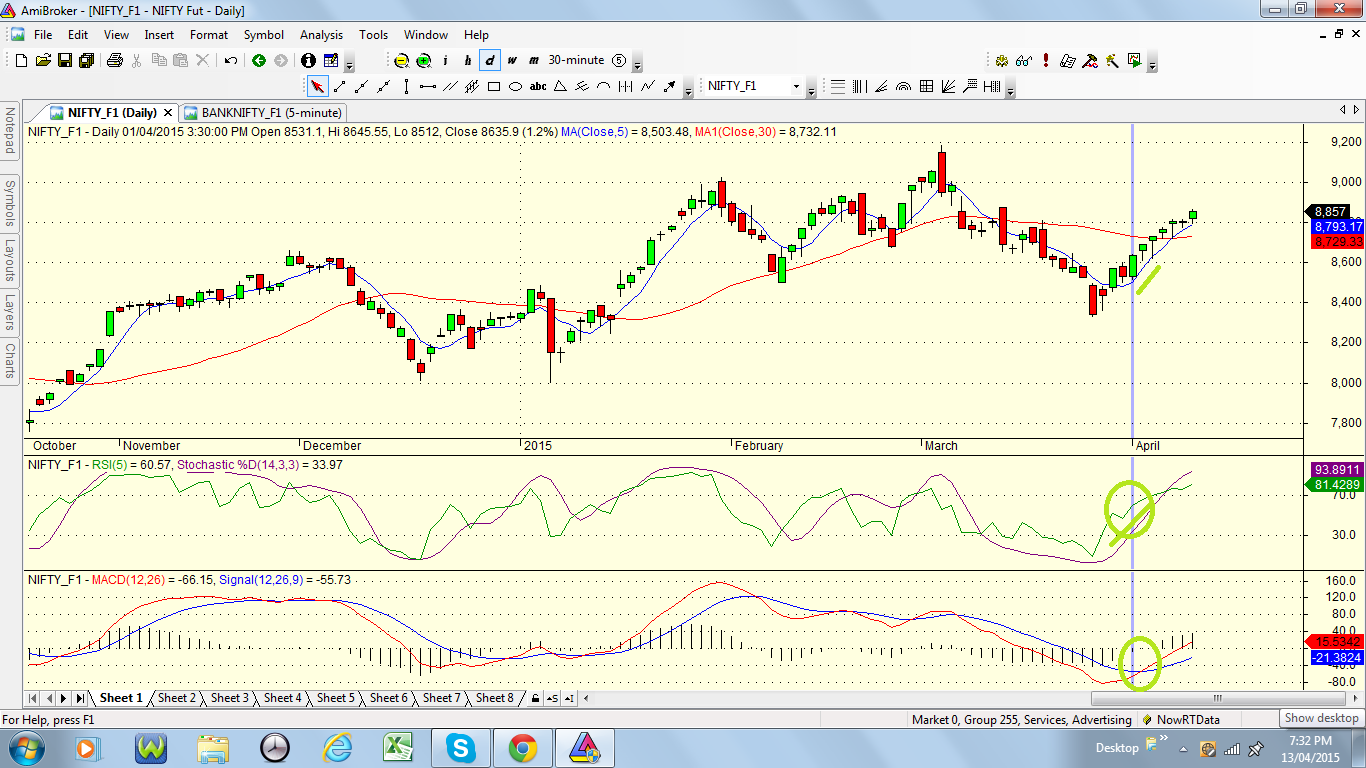This screenshot has width=1366, height=768.
Task: Toggle the sheet lock icon
Action: click(x=535, y=698)
